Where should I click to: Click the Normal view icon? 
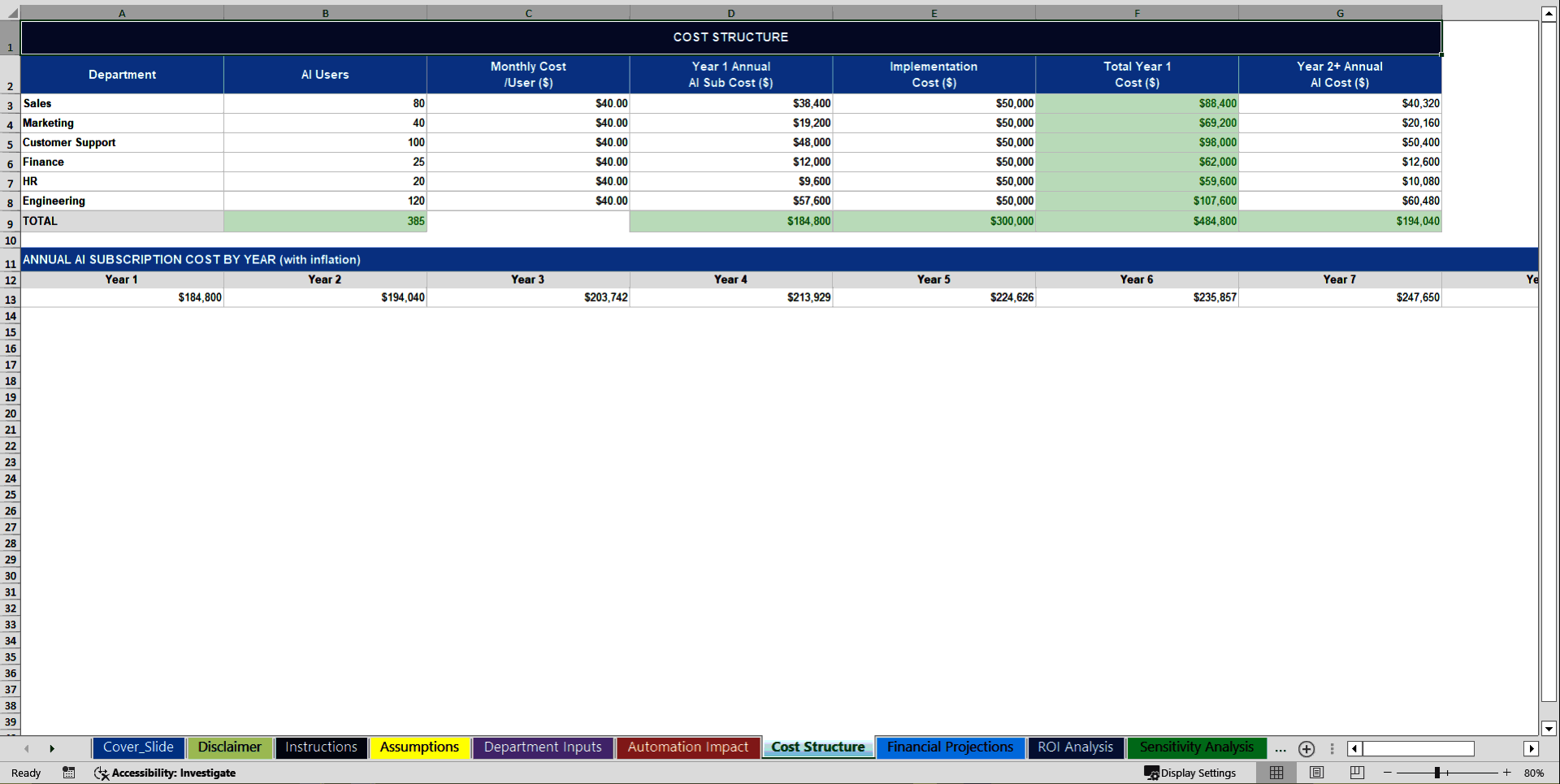[x=1276, y=773]
